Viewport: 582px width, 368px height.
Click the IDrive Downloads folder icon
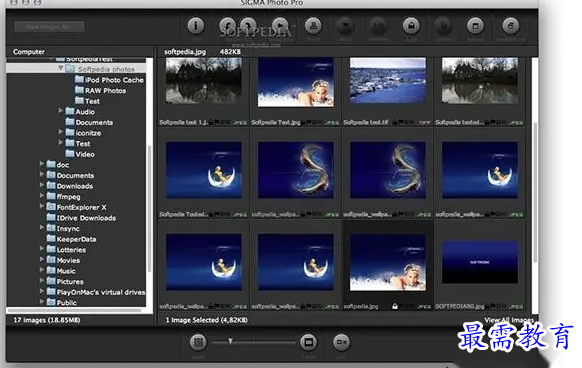pyautogui.click(x=51, y=218)
